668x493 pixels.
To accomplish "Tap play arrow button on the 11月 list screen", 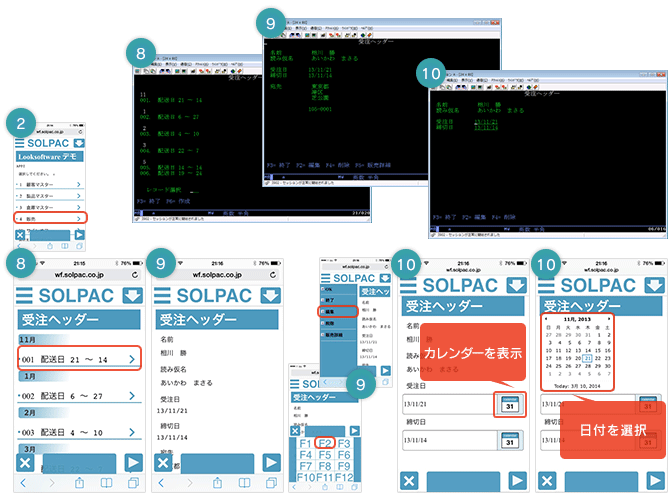I will tap(133, 463).
